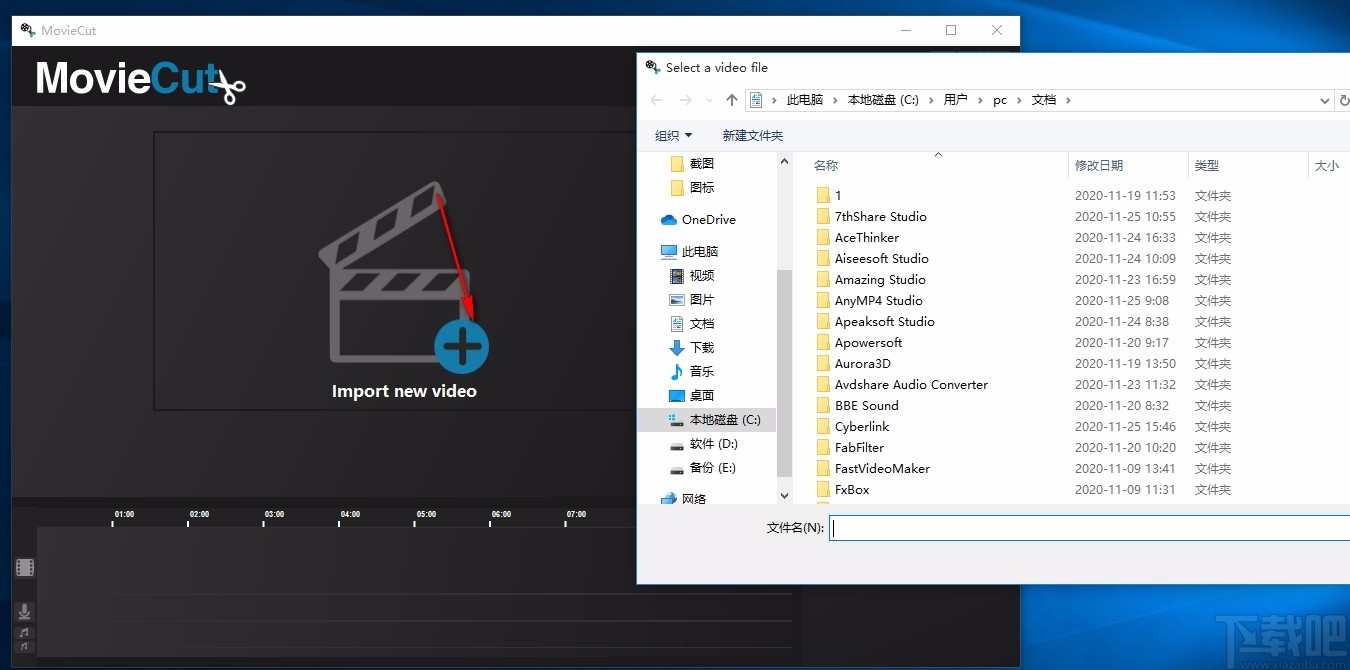Refresh the file dialog address bar

click(1343, 100)
